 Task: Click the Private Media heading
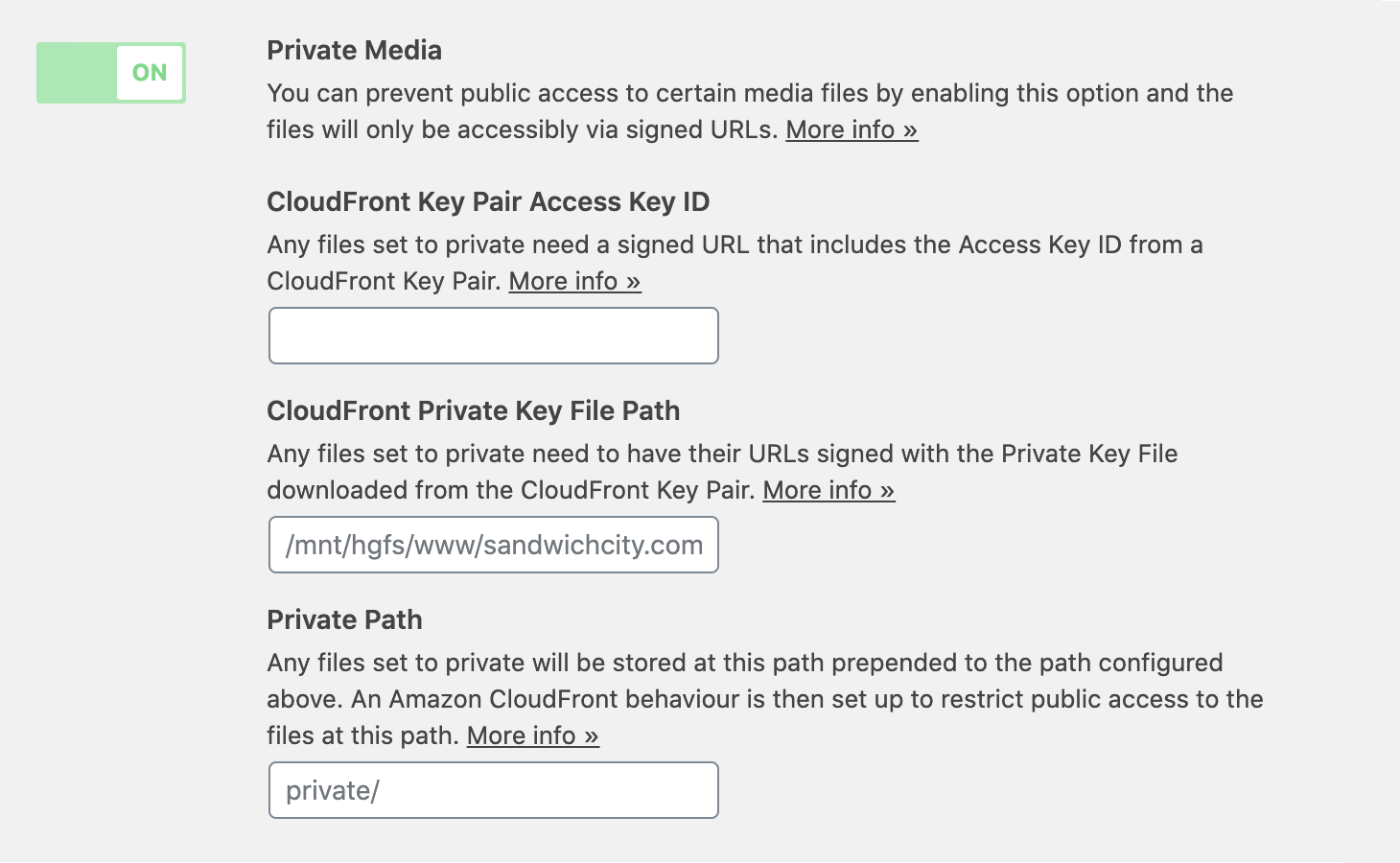click(354, 50)
